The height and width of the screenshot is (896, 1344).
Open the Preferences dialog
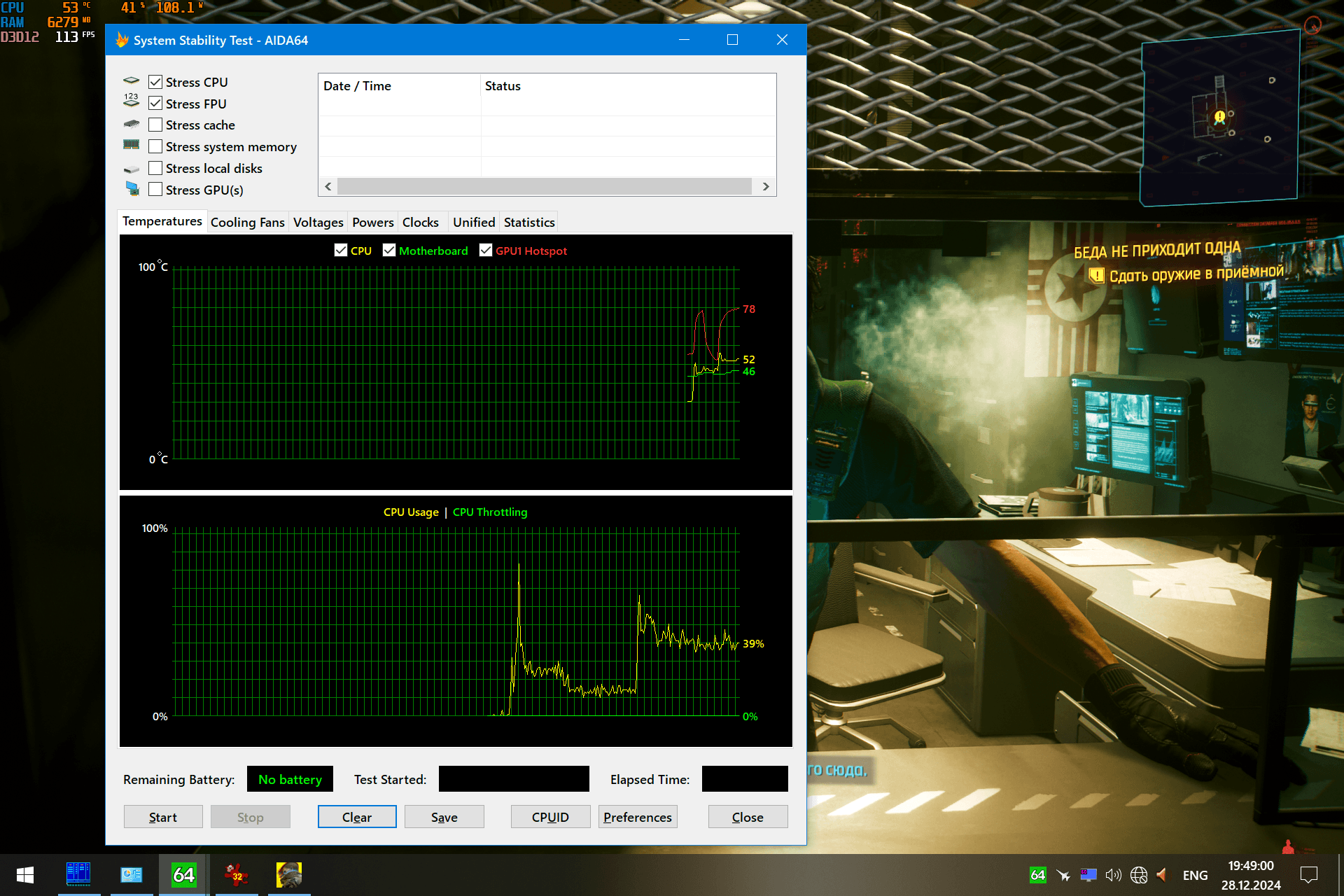coord(638,817)
